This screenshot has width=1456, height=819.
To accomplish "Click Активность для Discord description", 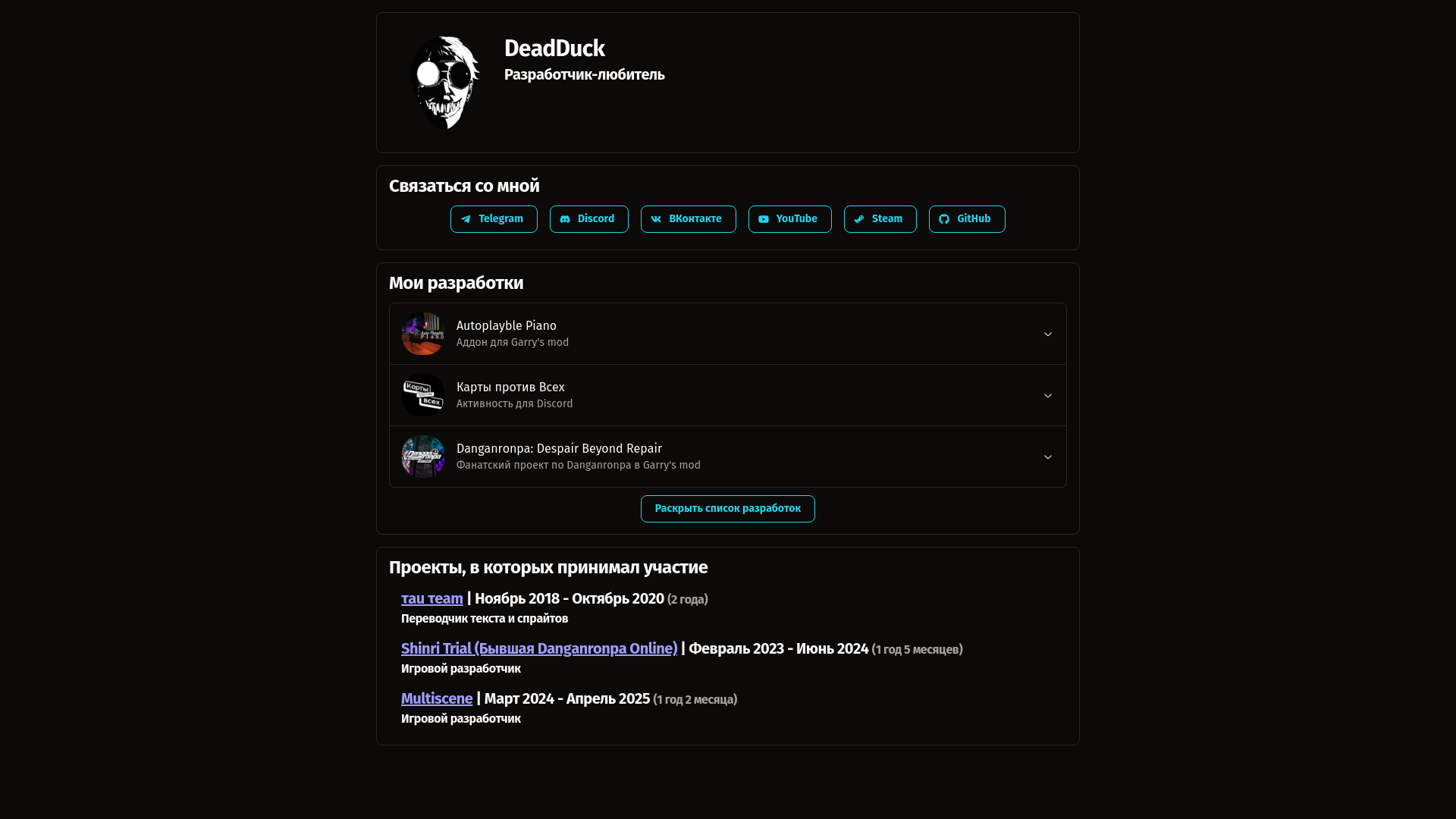I will 515,403.
